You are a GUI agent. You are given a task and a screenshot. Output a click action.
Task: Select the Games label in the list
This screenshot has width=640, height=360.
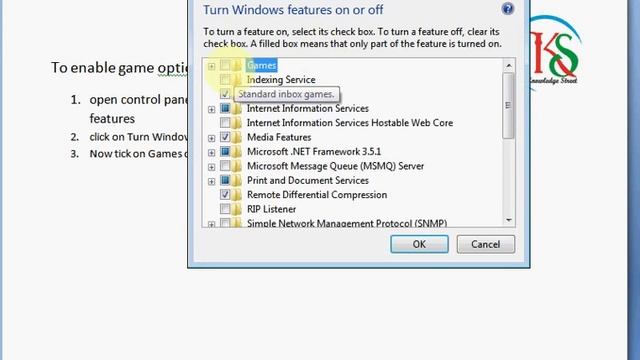tap(262, 65)
